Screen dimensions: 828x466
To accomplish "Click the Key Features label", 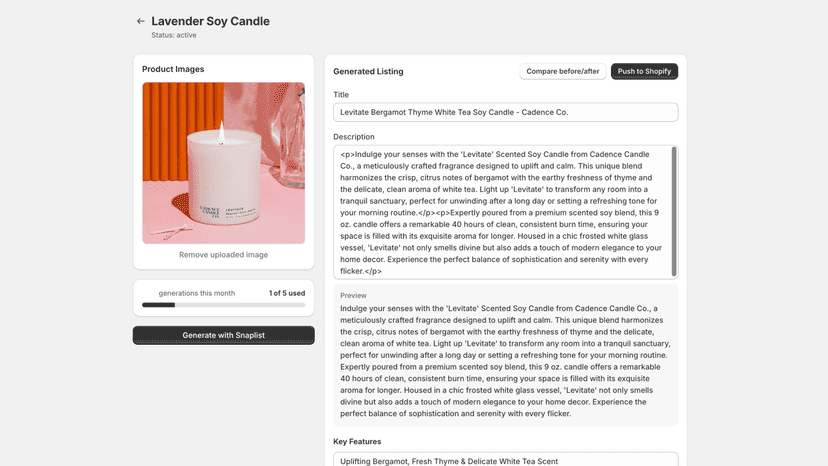I will pos(357,442).
